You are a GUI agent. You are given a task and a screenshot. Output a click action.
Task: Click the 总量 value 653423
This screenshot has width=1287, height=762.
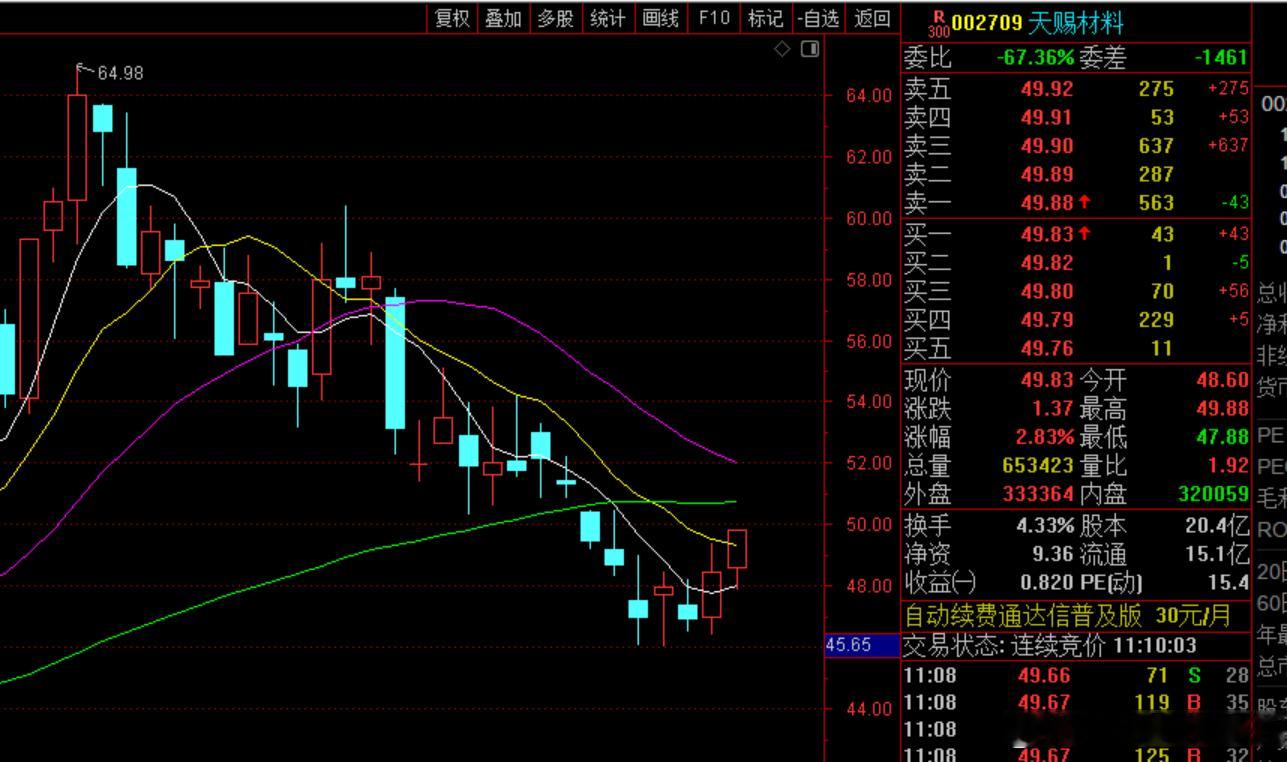tap(1037, 466)
